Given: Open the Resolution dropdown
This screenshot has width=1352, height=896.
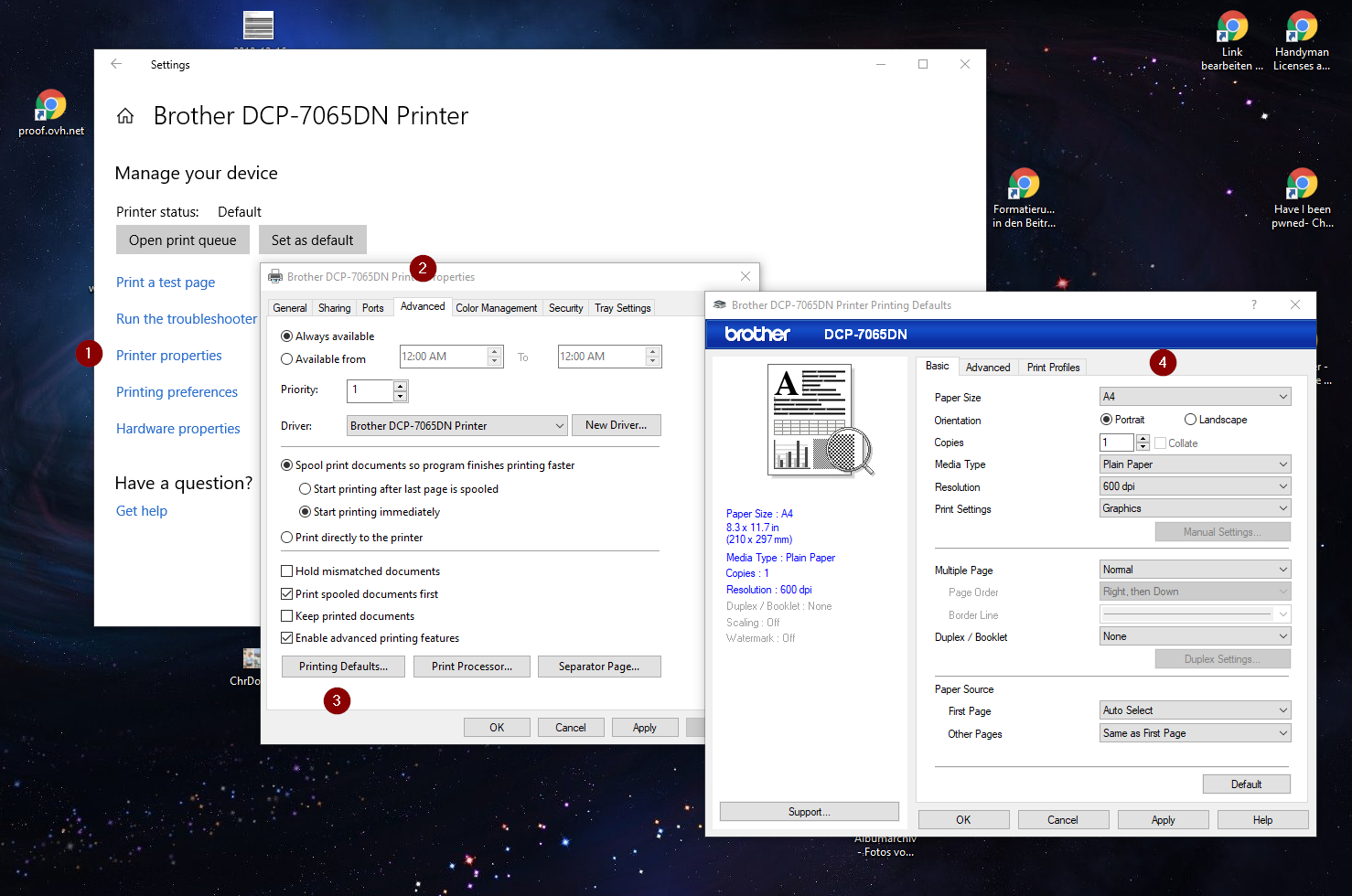Looking at the screenshot, I should point(1195,486).
